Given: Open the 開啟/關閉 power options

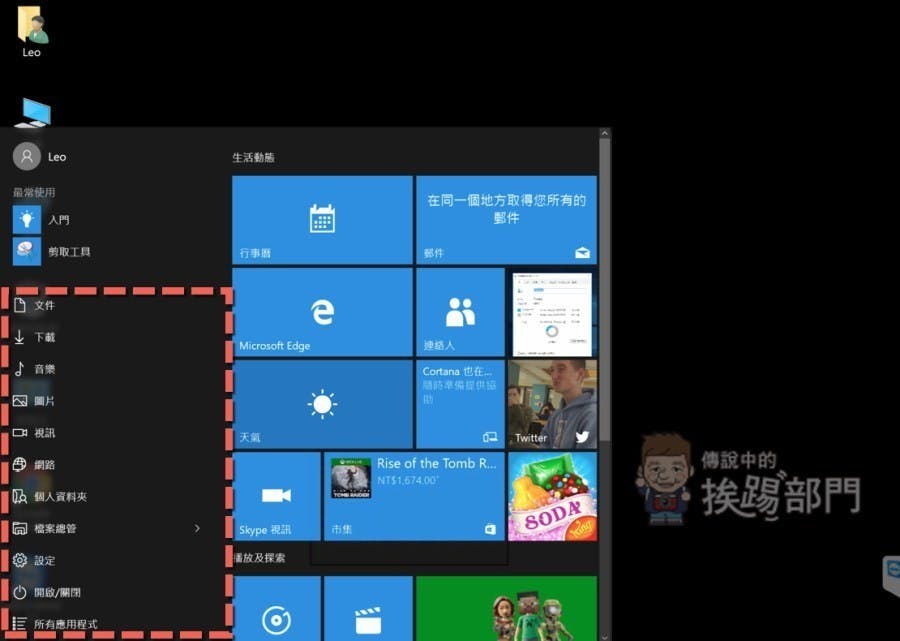Looking at the screenshot, I should (x=46, y=592).
